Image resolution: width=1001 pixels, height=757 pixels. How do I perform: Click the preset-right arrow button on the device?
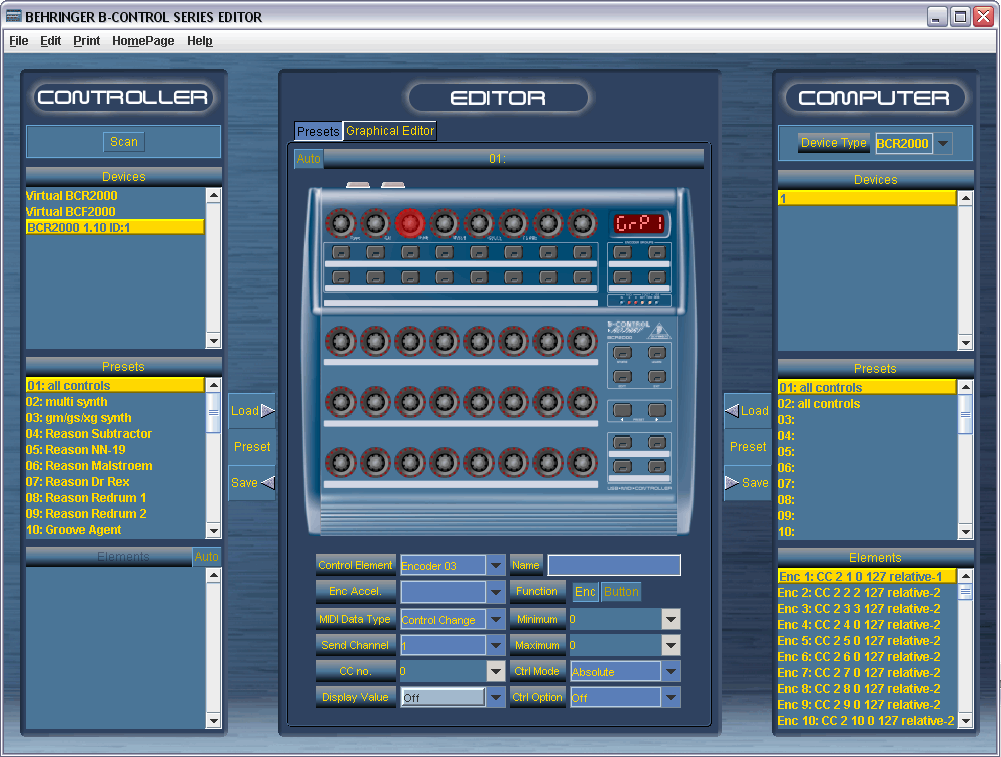(657, 410)
